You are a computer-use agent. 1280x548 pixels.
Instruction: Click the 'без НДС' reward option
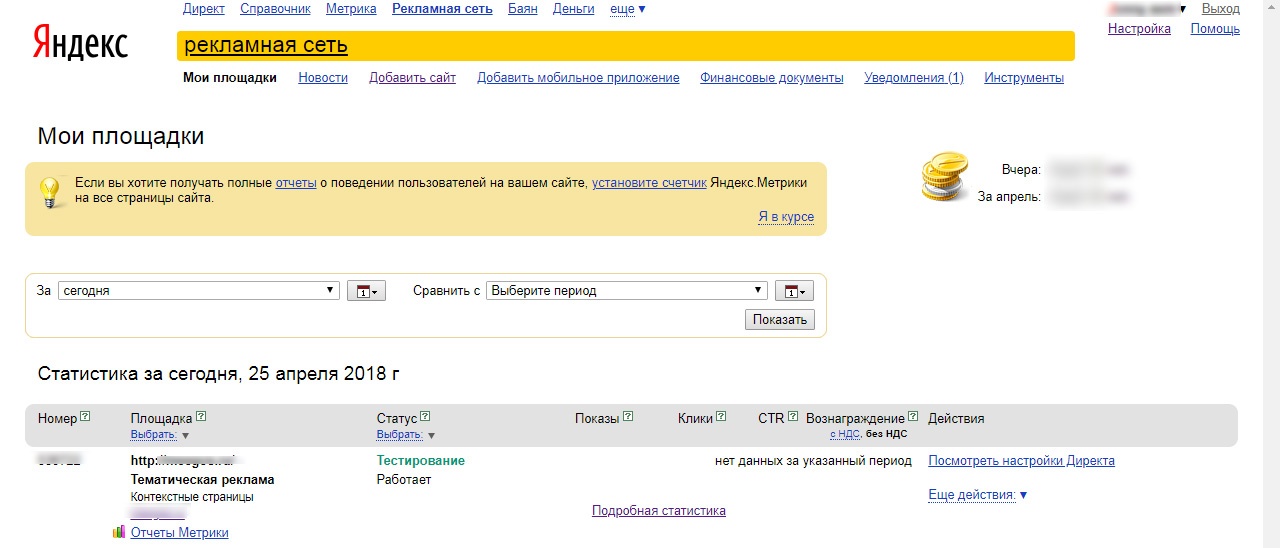coord(886,434)
